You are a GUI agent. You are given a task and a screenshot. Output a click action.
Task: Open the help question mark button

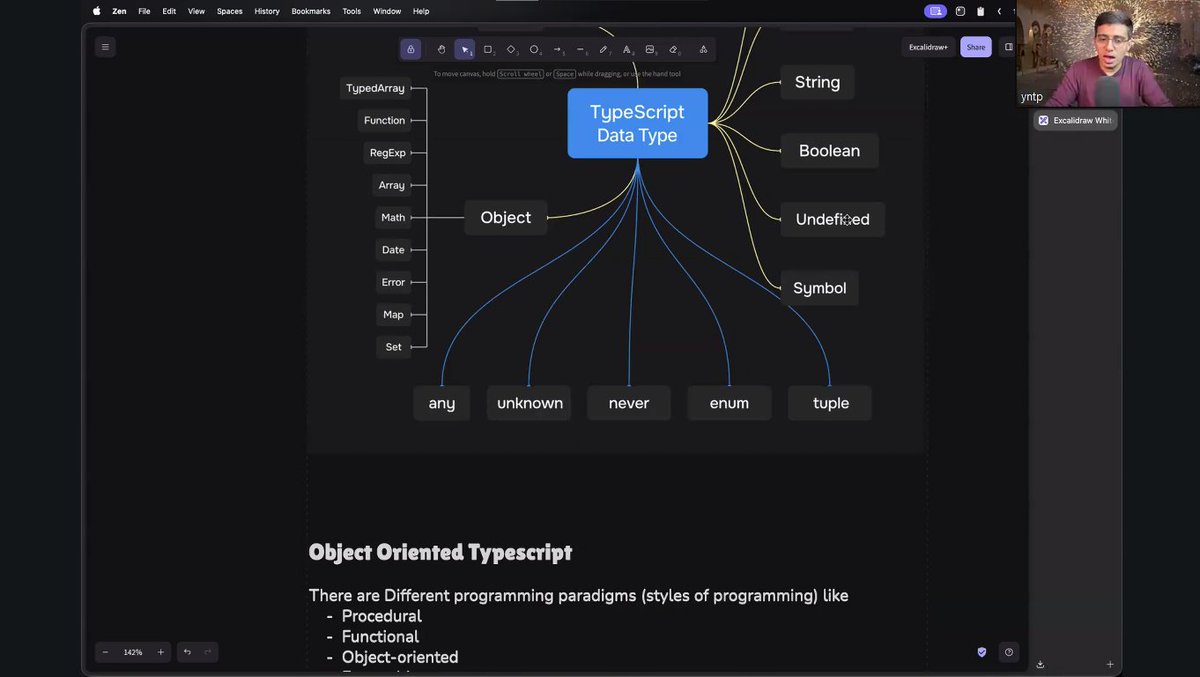1009,652
